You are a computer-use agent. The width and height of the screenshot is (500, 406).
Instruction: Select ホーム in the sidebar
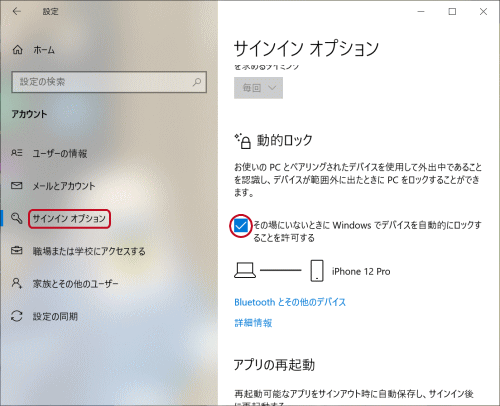(44, 50)
